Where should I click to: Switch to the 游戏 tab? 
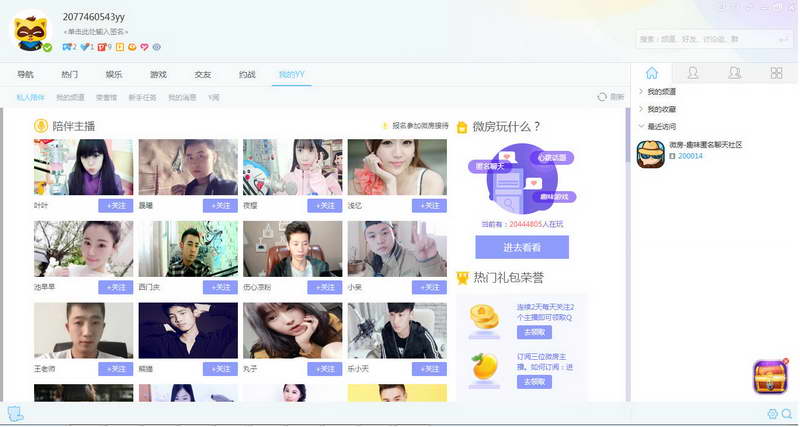click(158, 74)
